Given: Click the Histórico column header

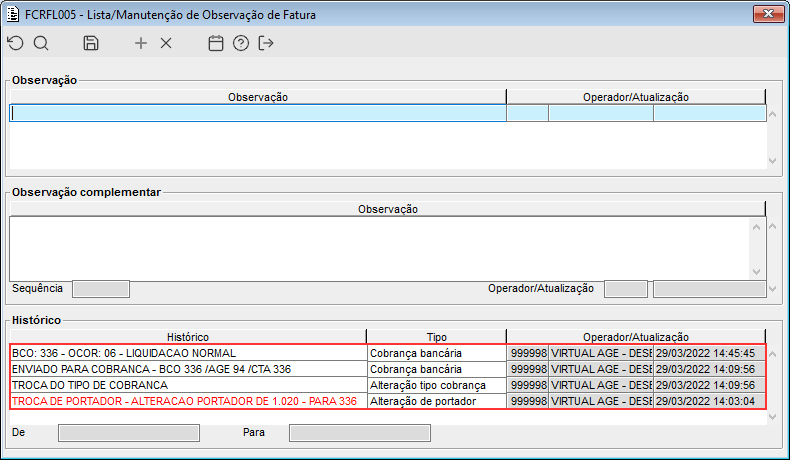Looking at the screenshot, I should (x=188, y=337).
